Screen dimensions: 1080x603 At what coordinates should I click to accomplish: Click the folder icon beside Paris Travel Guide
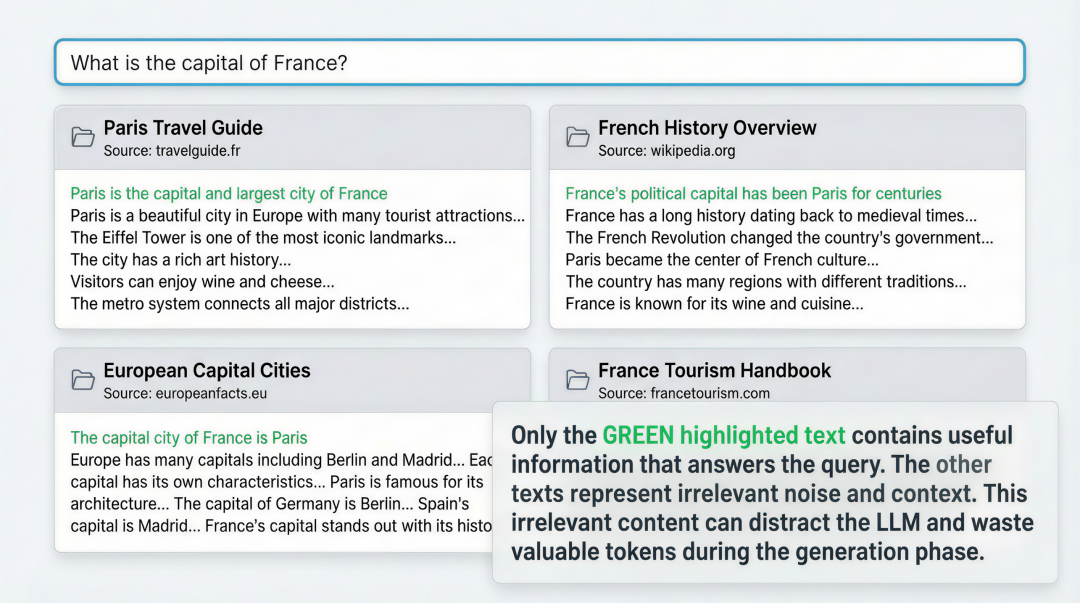click(83, 137)
